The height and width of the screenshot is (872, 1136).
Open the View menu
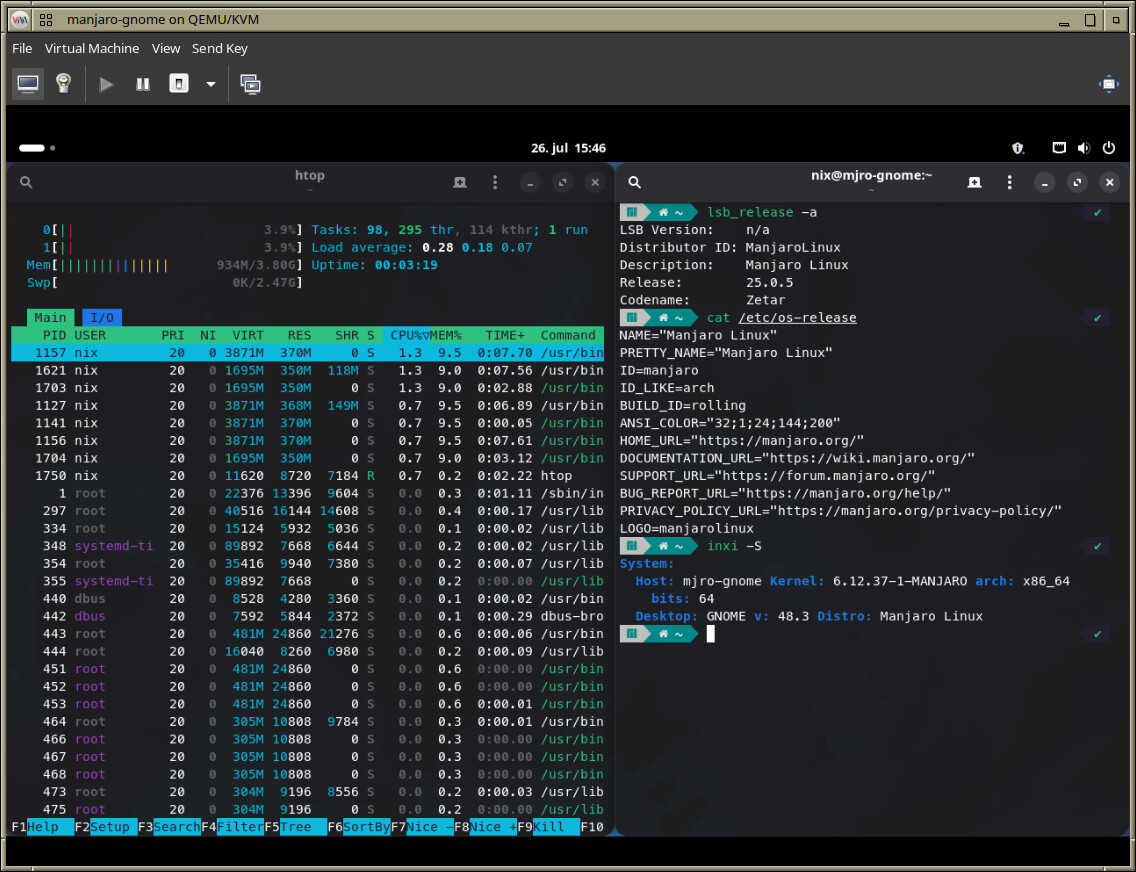pos(166,49)
